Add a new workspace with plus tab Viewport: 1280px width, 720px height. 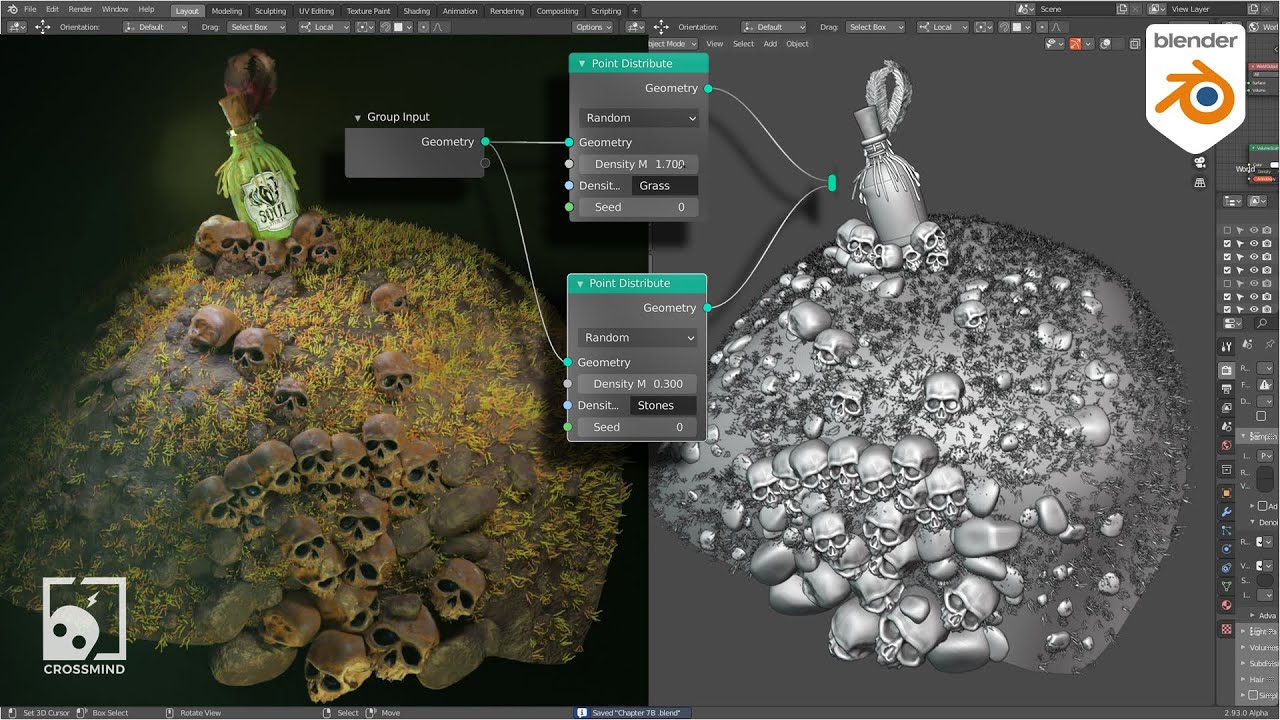tap(634, 10)
